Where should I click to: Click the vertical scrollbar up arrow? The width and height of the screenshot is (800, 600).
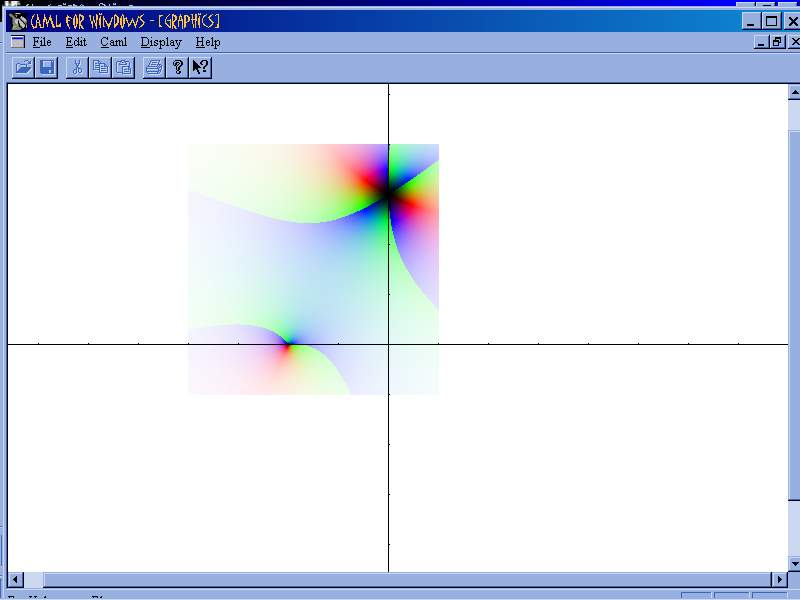794,92
